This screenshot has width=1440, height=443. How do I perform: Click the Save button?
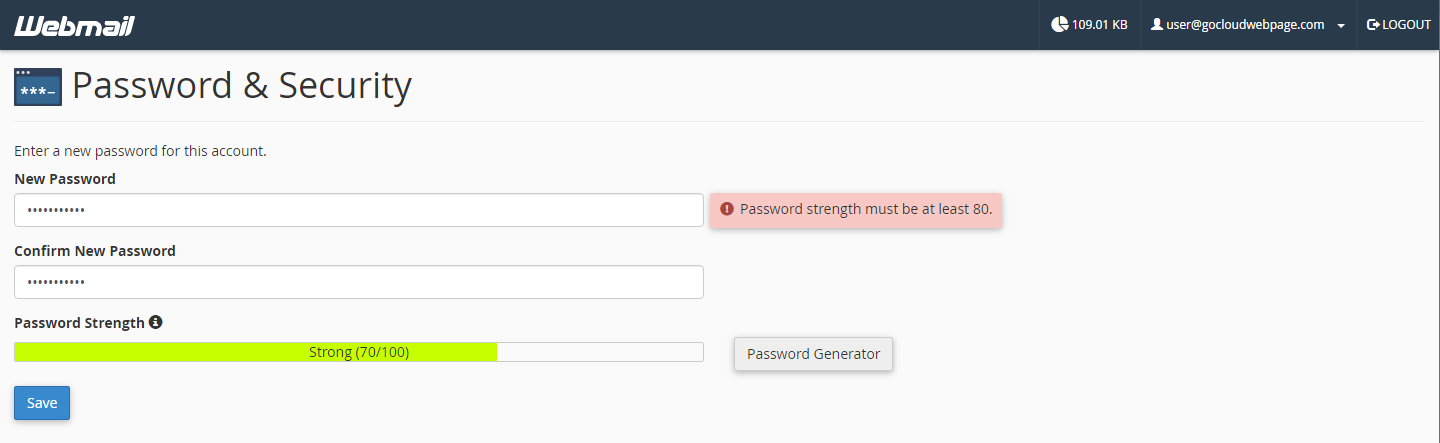click(42, 403)
